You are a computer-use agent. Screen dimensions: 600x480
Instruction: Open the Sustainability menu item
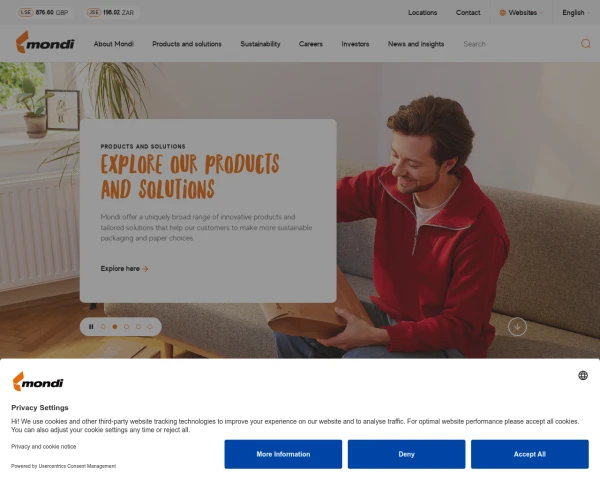click(x=260, y=44)
